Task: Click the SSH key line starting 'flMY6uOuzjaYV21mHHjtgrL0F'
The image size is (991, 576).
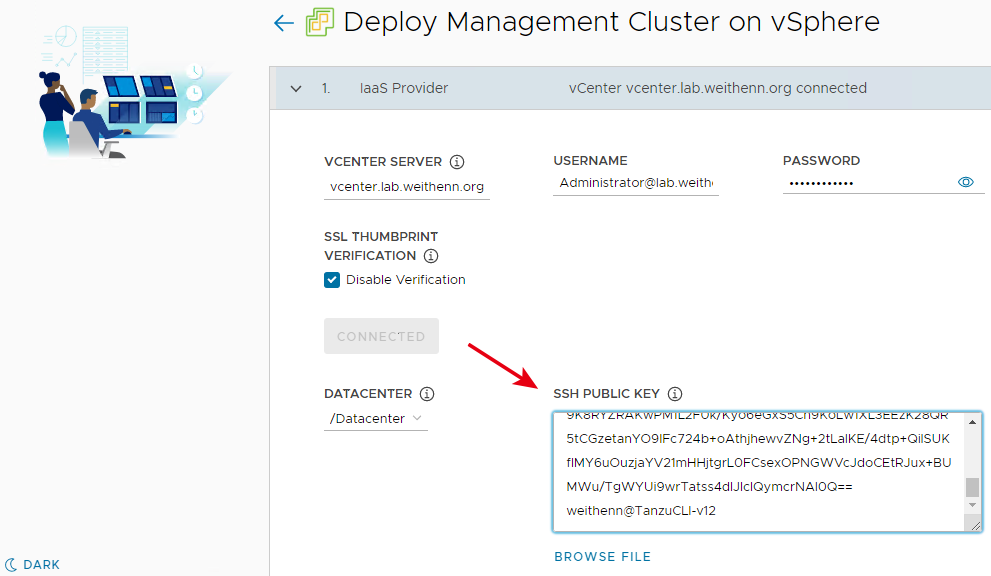Action: point(758,463)
